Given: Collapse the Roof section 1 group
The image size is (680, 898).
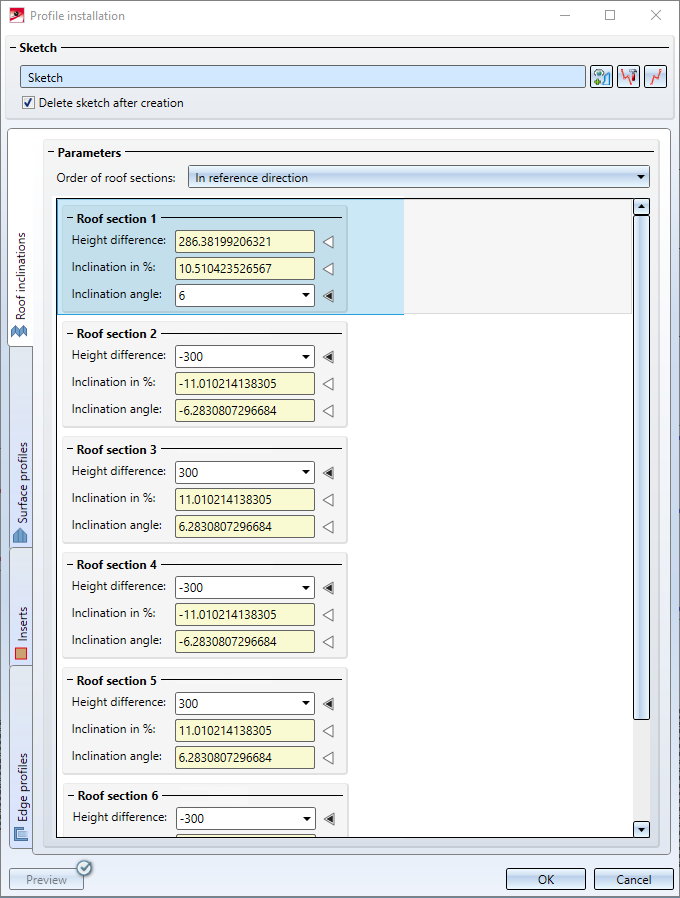Looking at the screenshot, I should tap(70, 218).
